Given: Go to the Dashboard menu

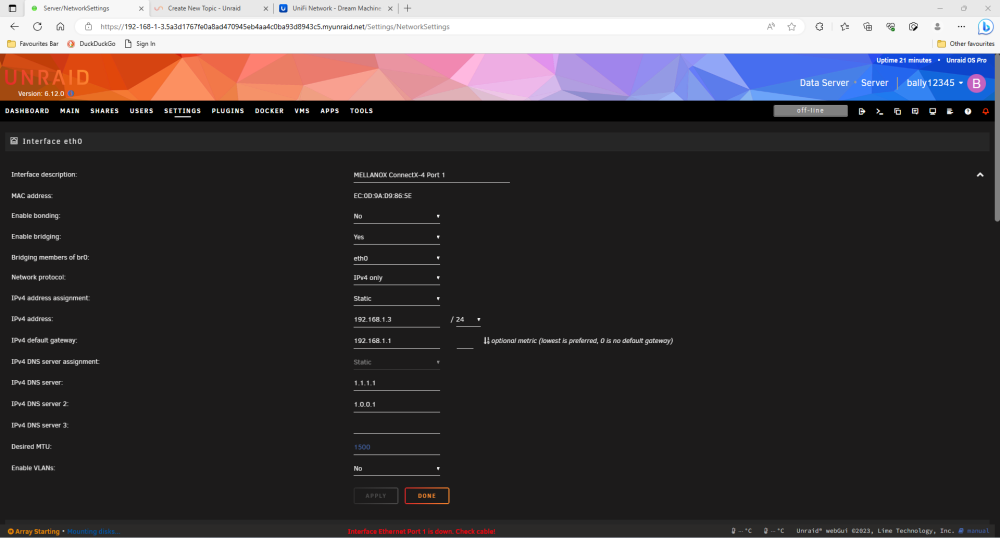Looking at the screenshot, I should coord(27,111).
